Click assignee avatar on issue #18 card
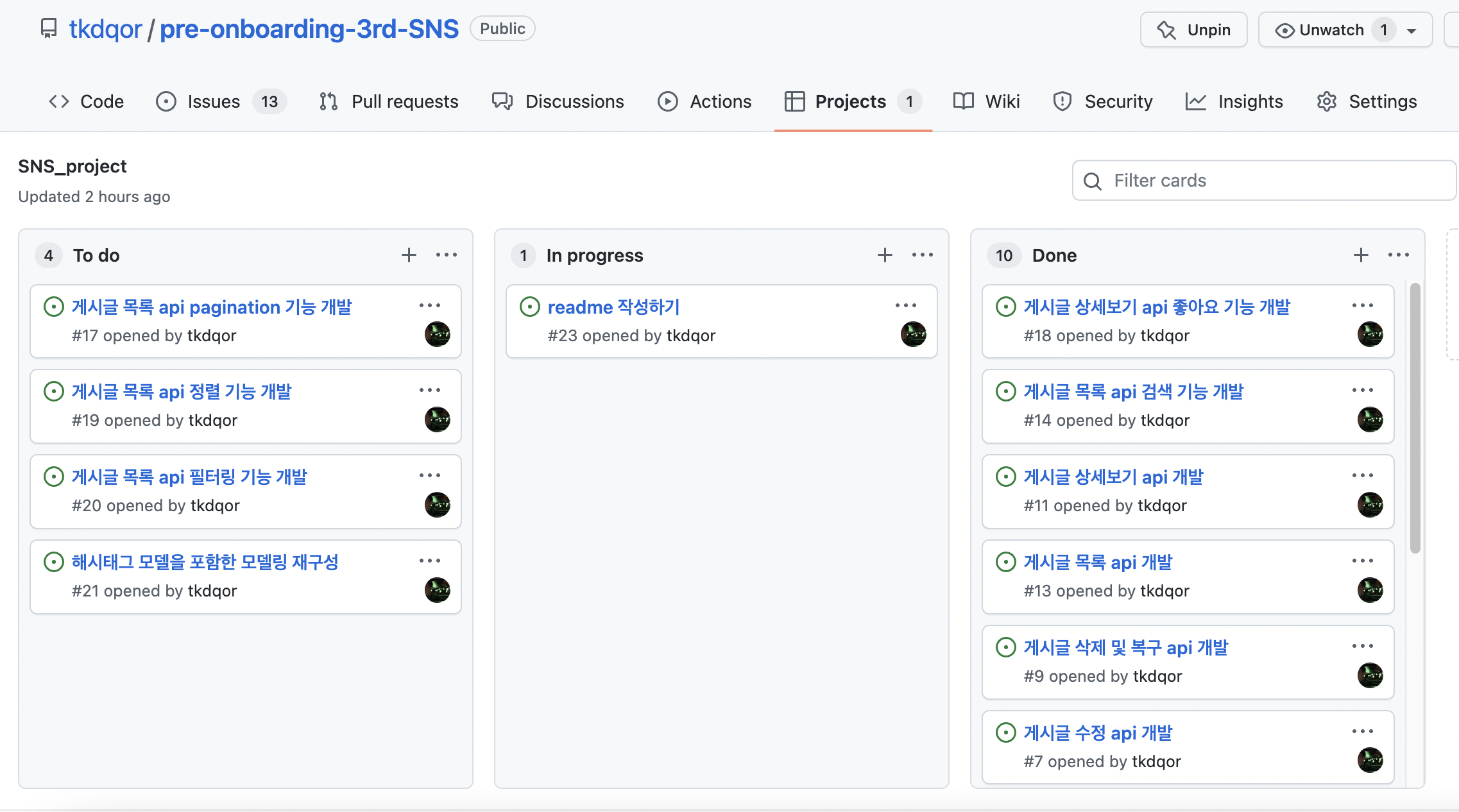1459x812 pixels. click(x=1370, y=334)
